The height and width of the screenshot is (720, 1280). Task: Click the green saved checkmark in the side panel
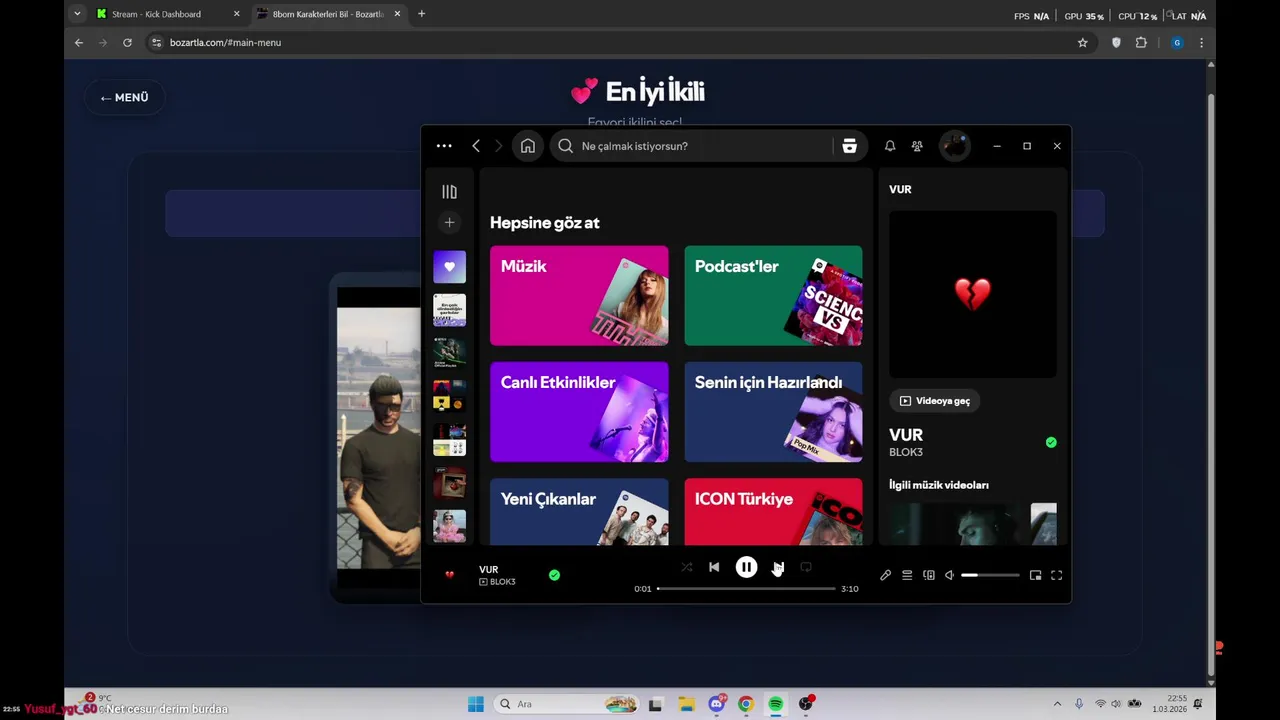(1051, 442)
